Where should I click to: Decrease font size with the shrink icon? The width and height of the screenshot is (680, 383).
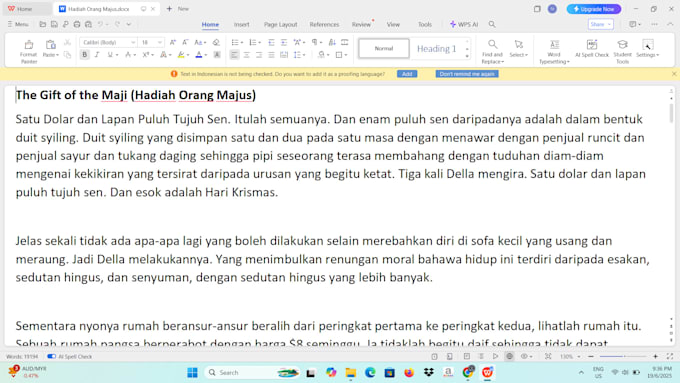(x=185, y=43)
